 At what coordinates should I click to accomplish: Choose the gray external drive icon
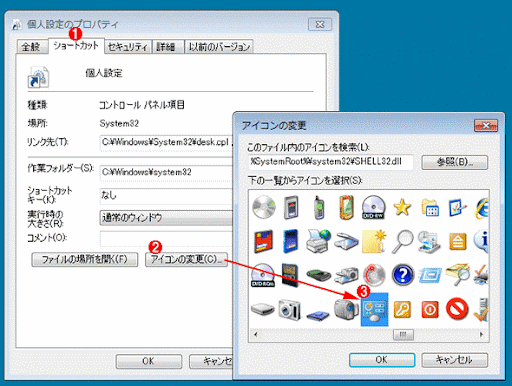point(263,309)
